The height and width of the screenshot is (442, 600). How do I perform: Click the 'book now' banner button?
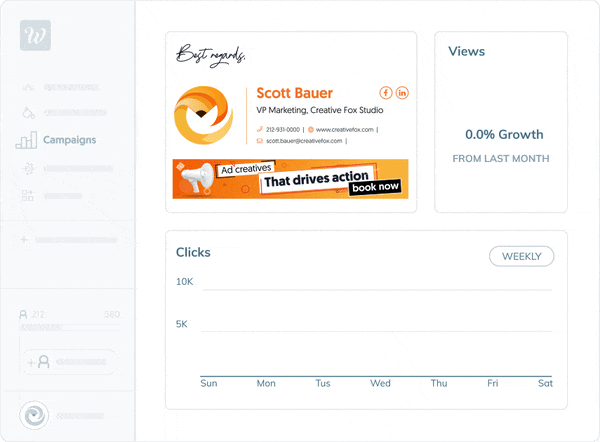click(376, 186)
